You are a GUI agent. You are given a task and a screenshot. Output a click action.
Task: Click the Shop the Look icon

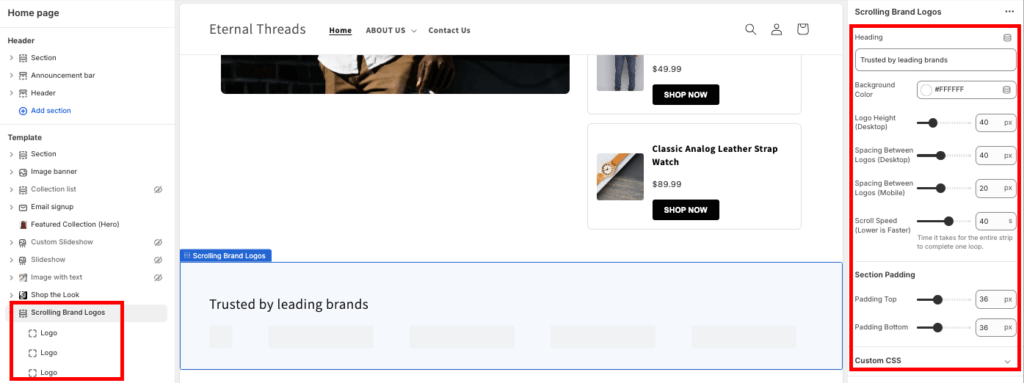23,295
